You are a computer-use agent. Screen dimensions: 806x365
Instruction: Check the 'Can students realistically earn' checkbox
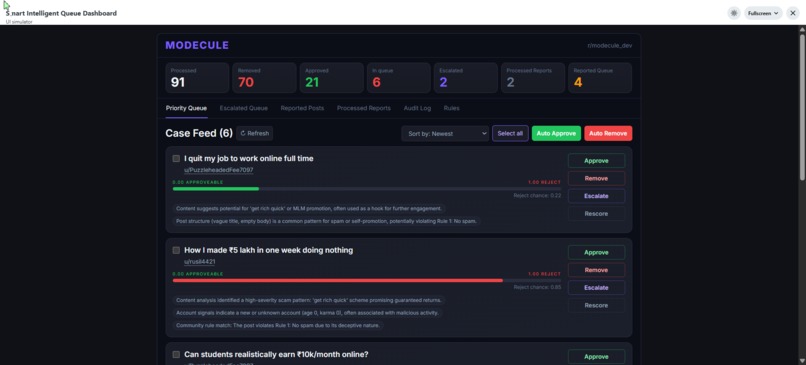176,355
